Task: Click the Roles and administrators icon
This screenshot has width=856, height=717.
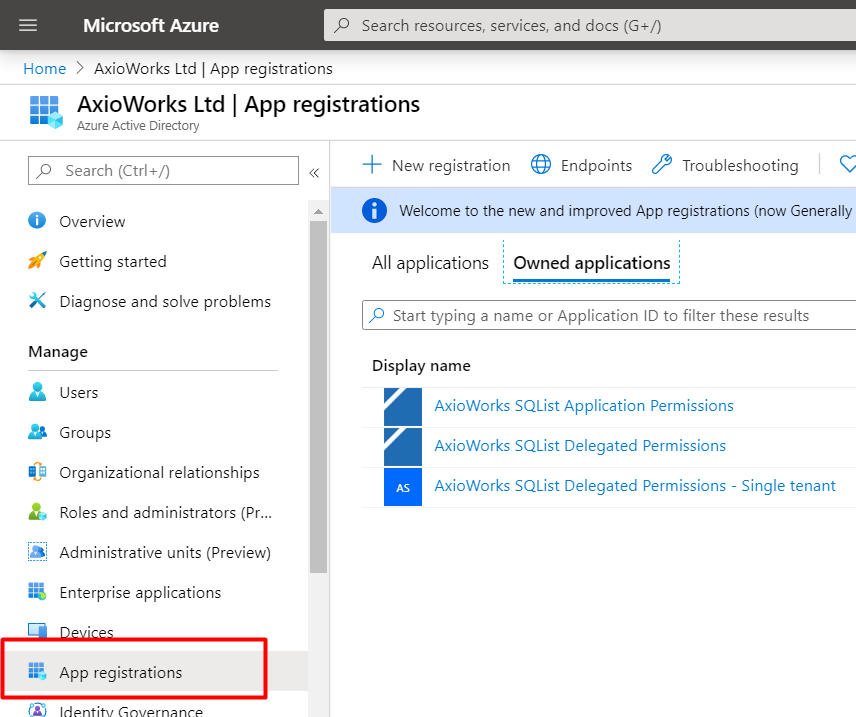Action: pos(37,512)
